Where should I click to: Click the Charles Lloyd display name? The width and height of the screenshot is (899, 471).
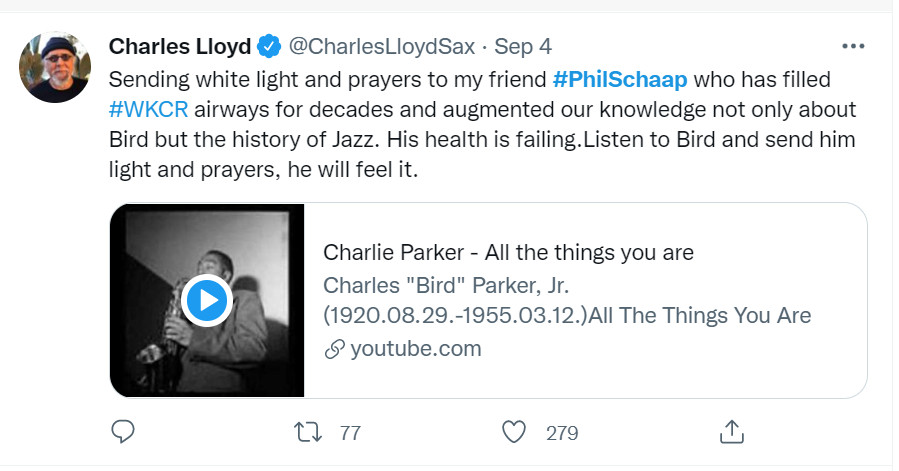point(179,46)
